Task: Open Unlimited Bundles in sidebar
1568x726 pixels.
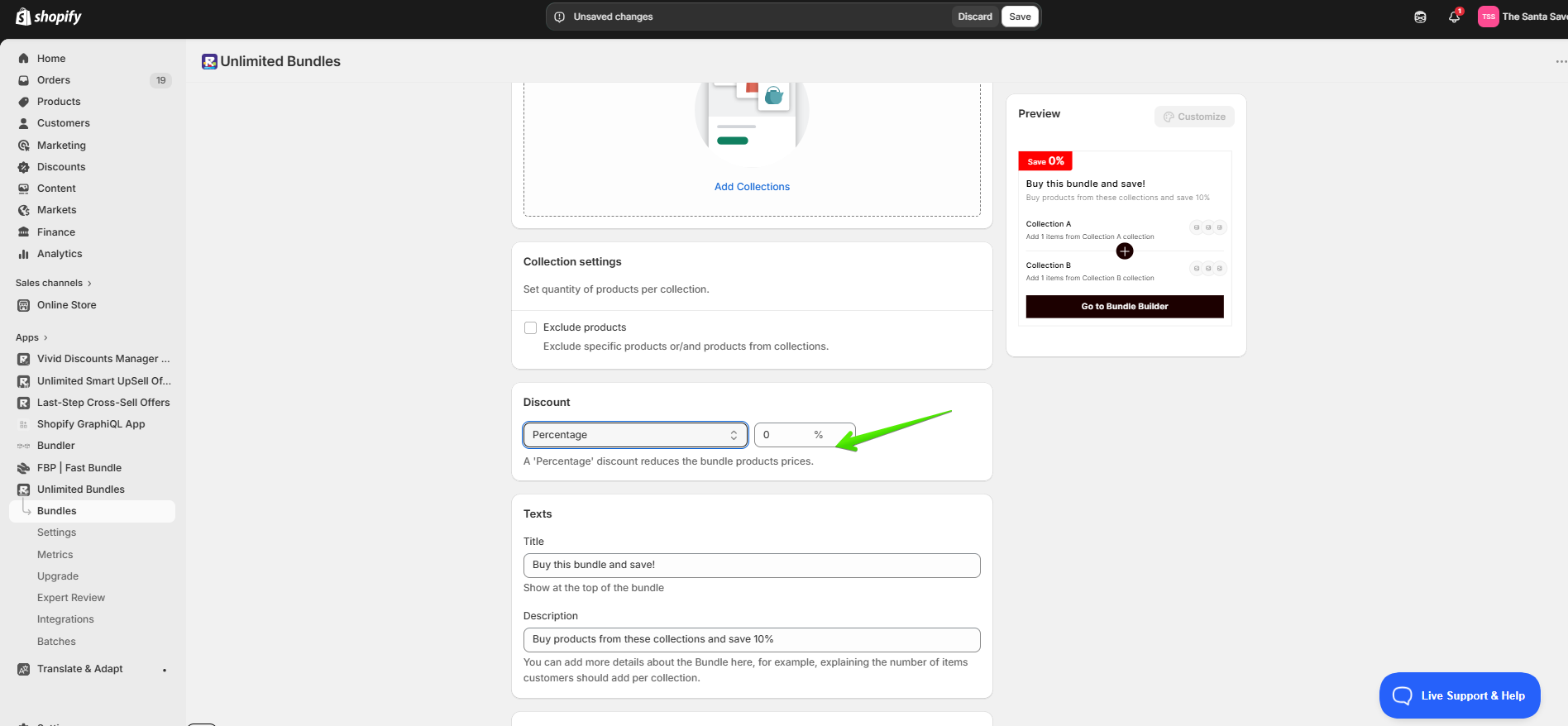Action: point(81,490)
